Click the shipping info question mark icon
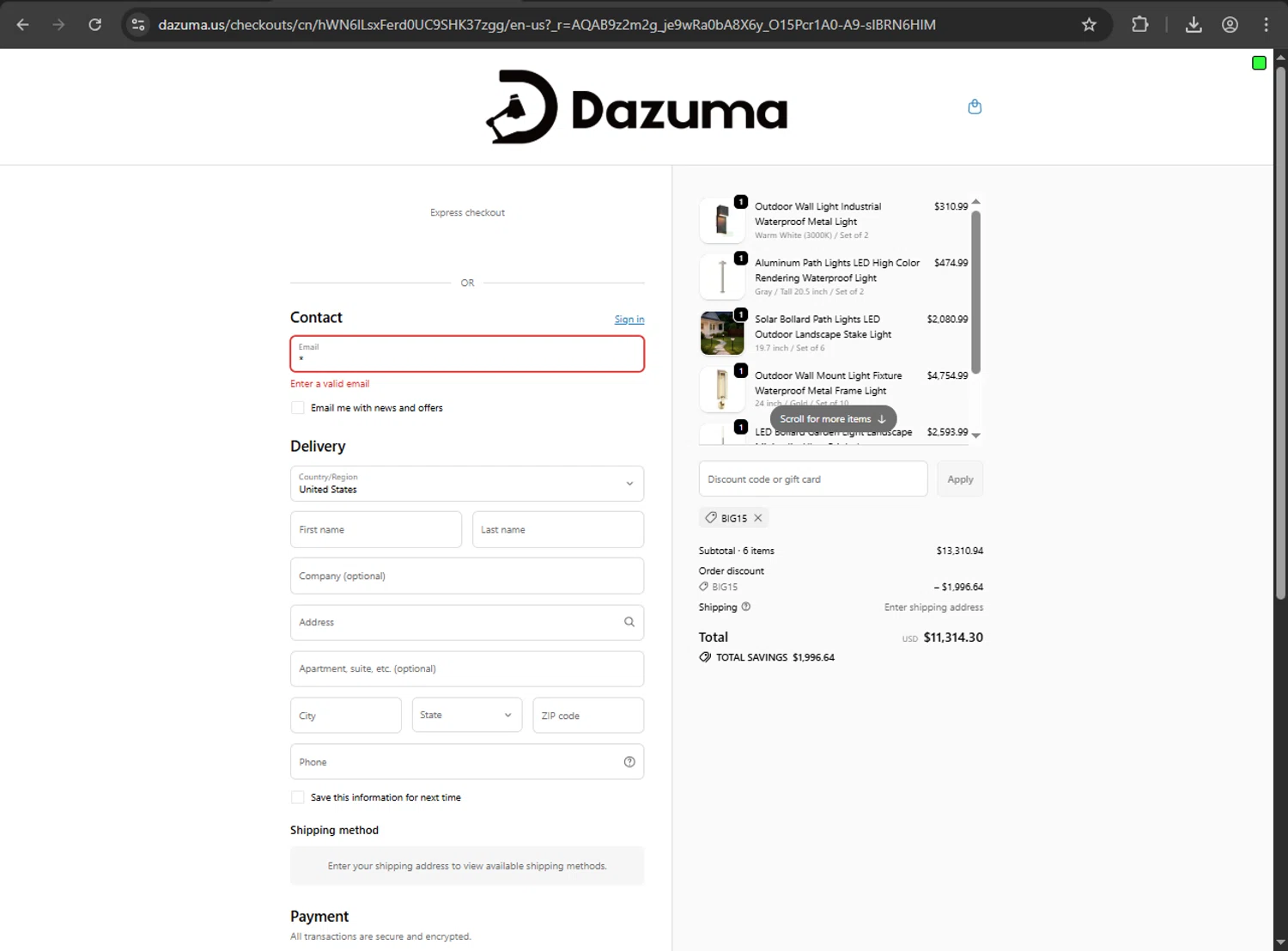Screen dimensions: 1288x951 coord(745,607)
